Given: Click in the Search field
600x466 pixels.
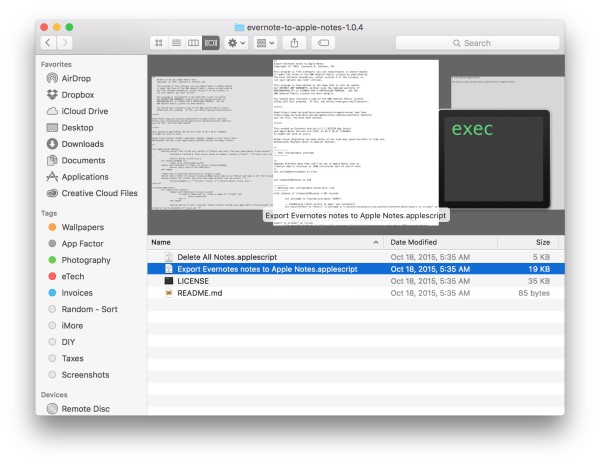Looking at the screenshot, I should [x=477, y=43].
